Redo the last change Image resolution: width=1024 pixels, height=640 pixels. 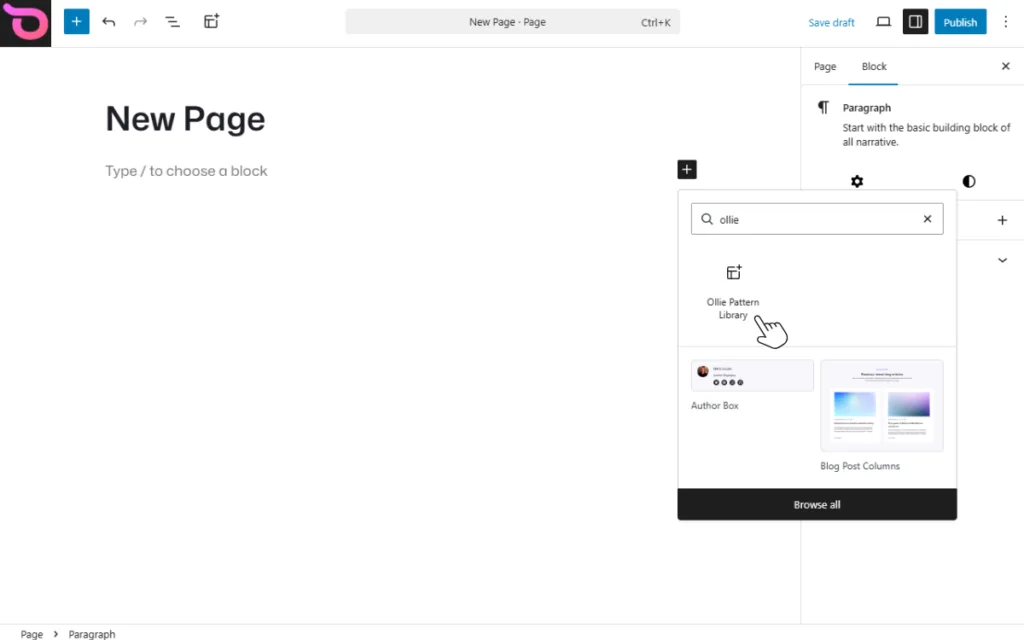tap(141, 21)
